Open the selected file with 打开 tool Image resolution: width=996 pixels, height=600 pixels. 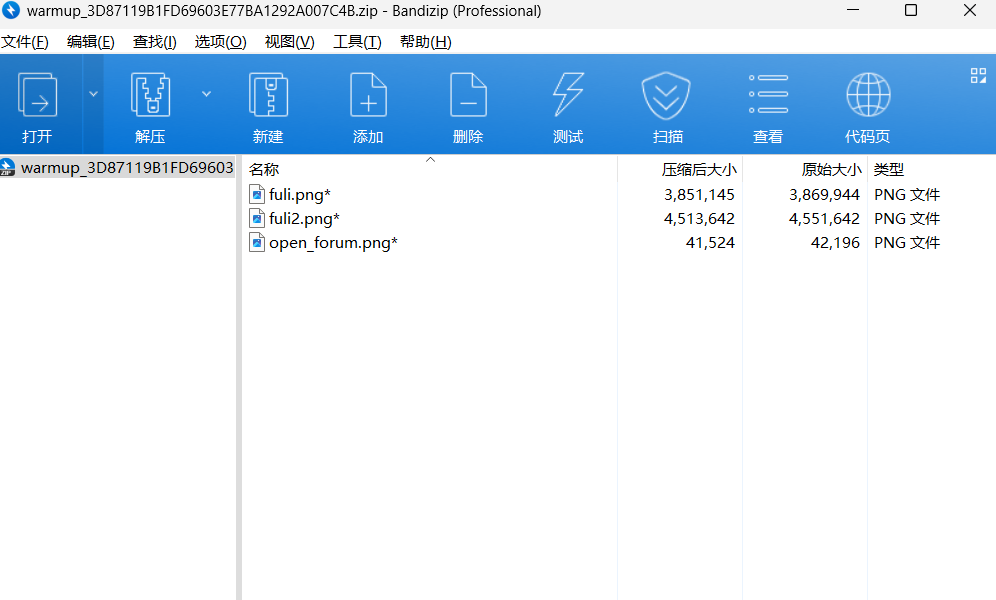38,104
